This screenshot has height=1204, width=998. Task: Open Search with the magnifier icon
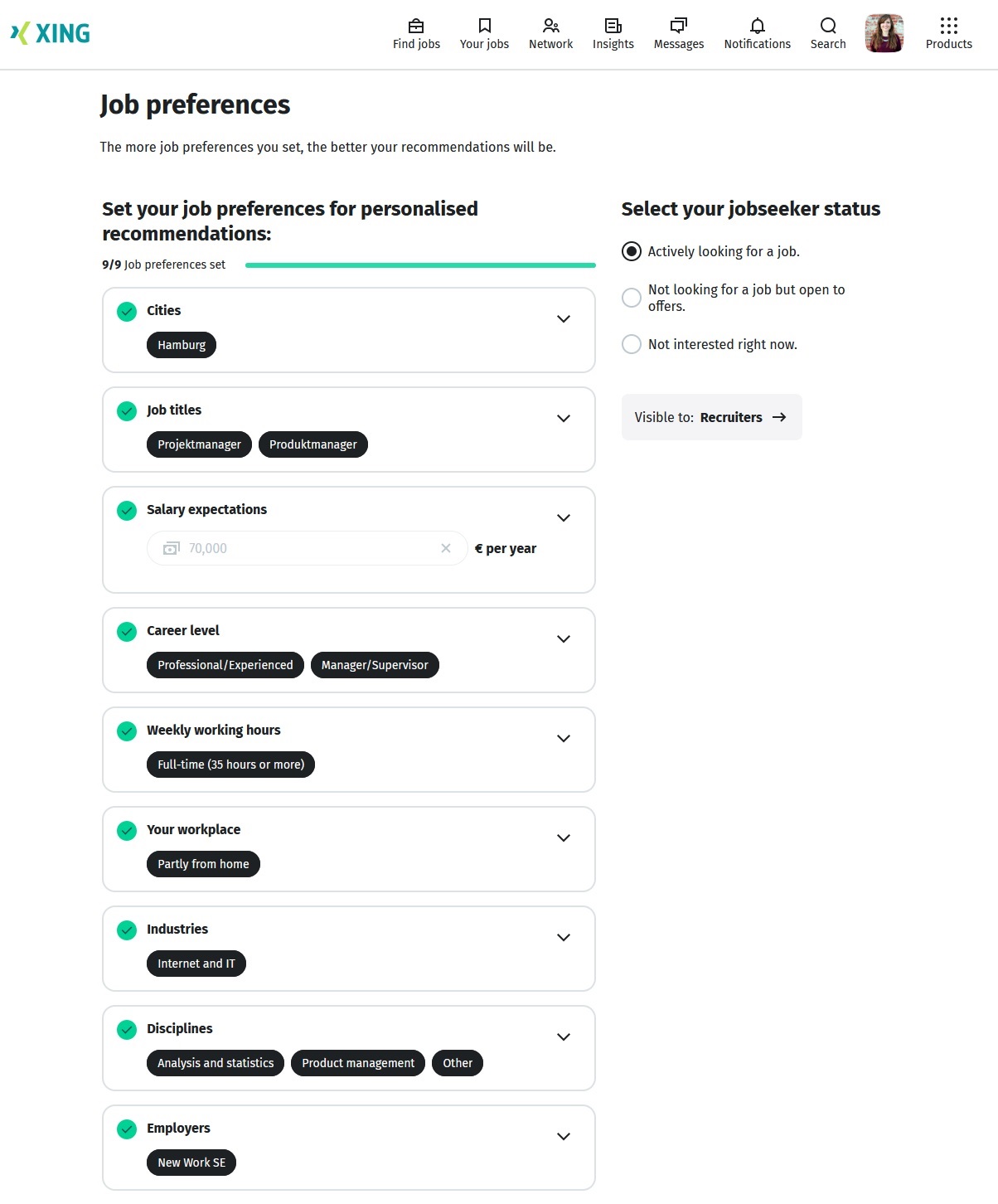pyautogui.click(x=827, y=33)
